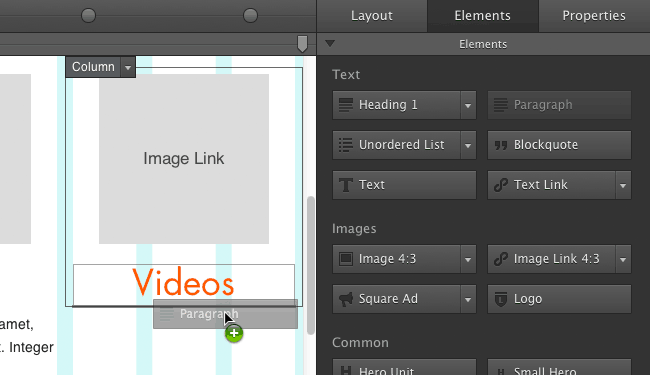Click the ruler width slider handle
This screenshot has height=375, width=650.
(303, 44)
